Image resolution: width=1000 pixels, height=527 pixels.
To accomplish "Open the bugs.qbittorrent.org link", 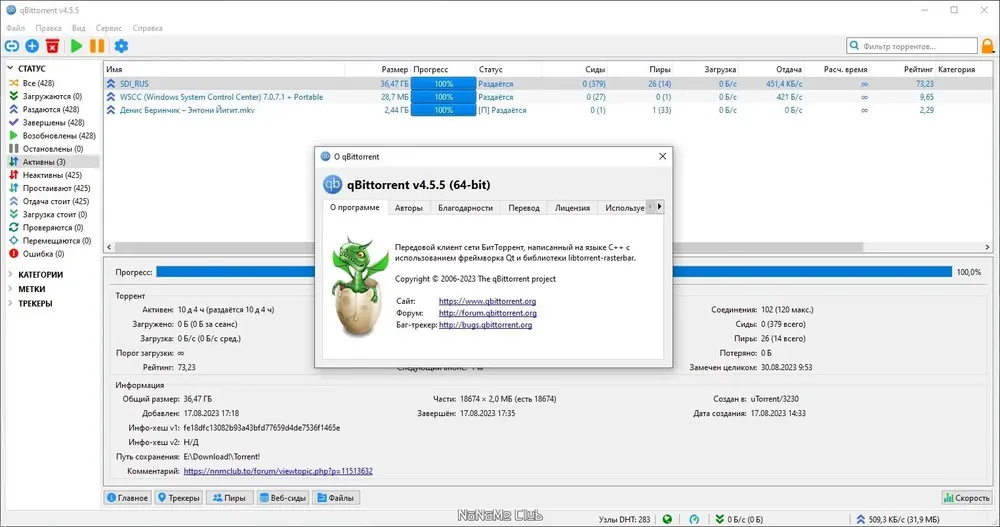I will point(485,325).
